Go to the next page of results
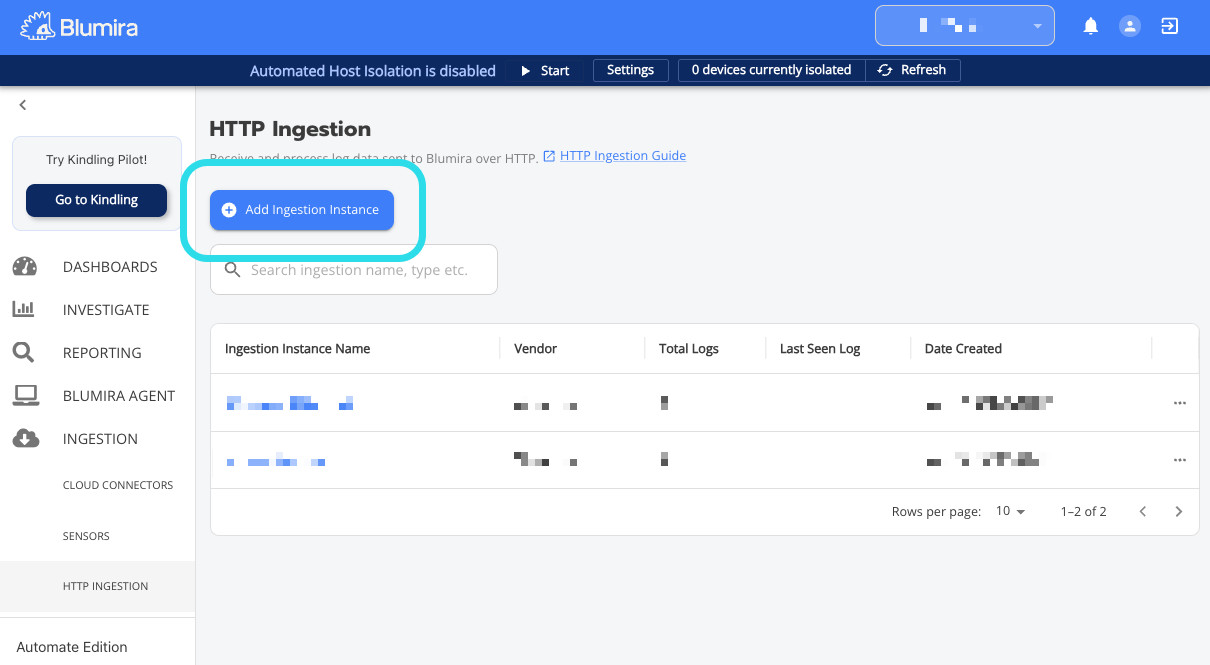This screenshot has height=665, width=1210. [1179, 511]
